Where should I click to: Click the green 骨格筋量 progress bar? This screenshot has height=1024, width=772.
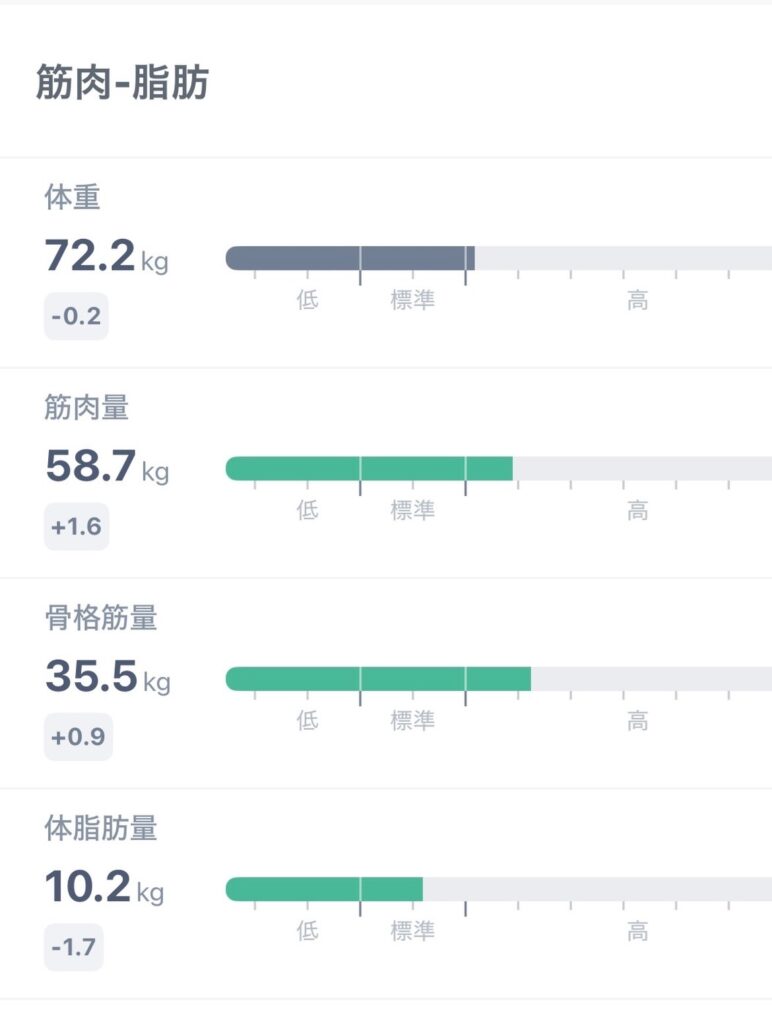378,679
